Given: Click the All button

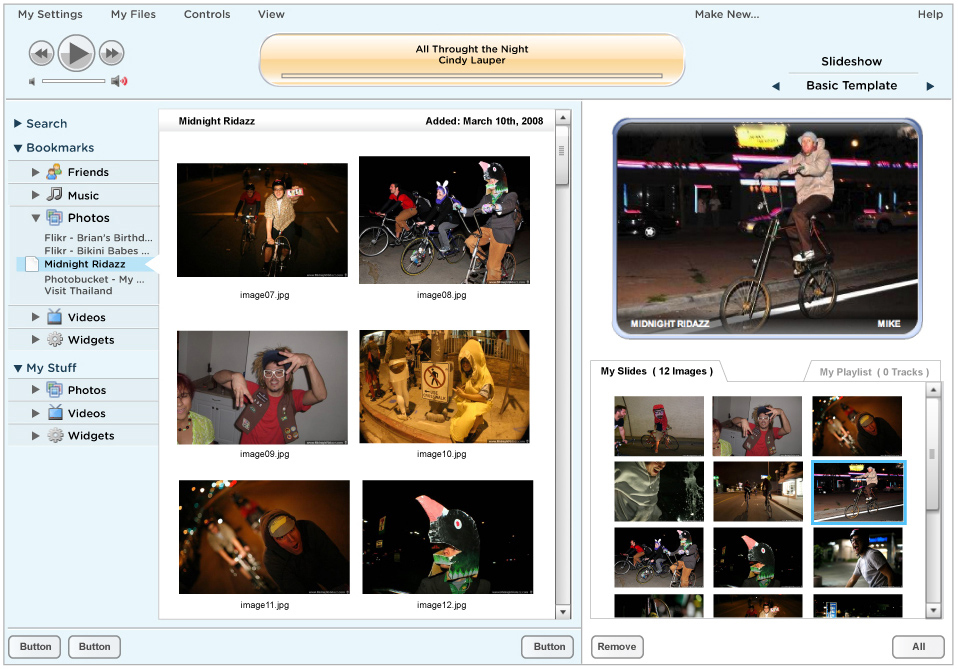Looking at the screenshot, I should click(918, 647).
